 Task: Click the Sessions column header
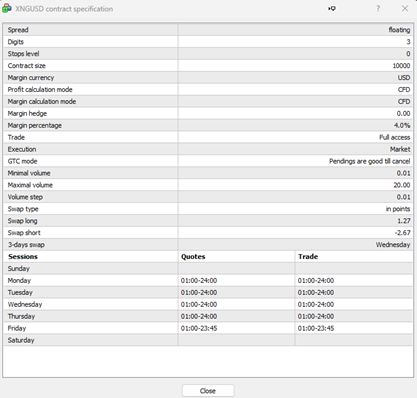[x=23, y=257]
